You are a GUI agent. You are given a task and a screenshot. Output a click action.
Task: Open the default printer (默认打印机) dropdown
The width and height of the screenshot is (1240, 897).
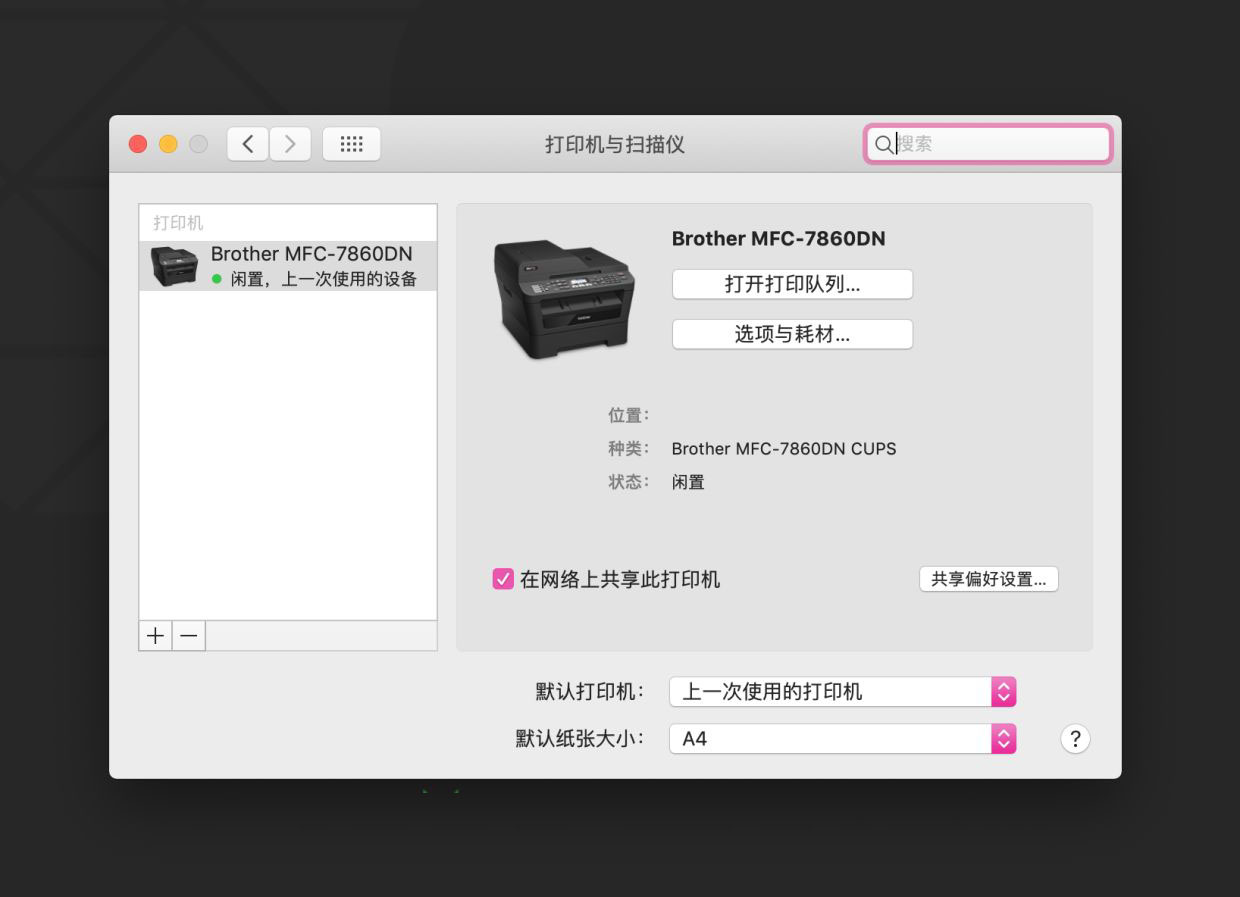point(842,691)
